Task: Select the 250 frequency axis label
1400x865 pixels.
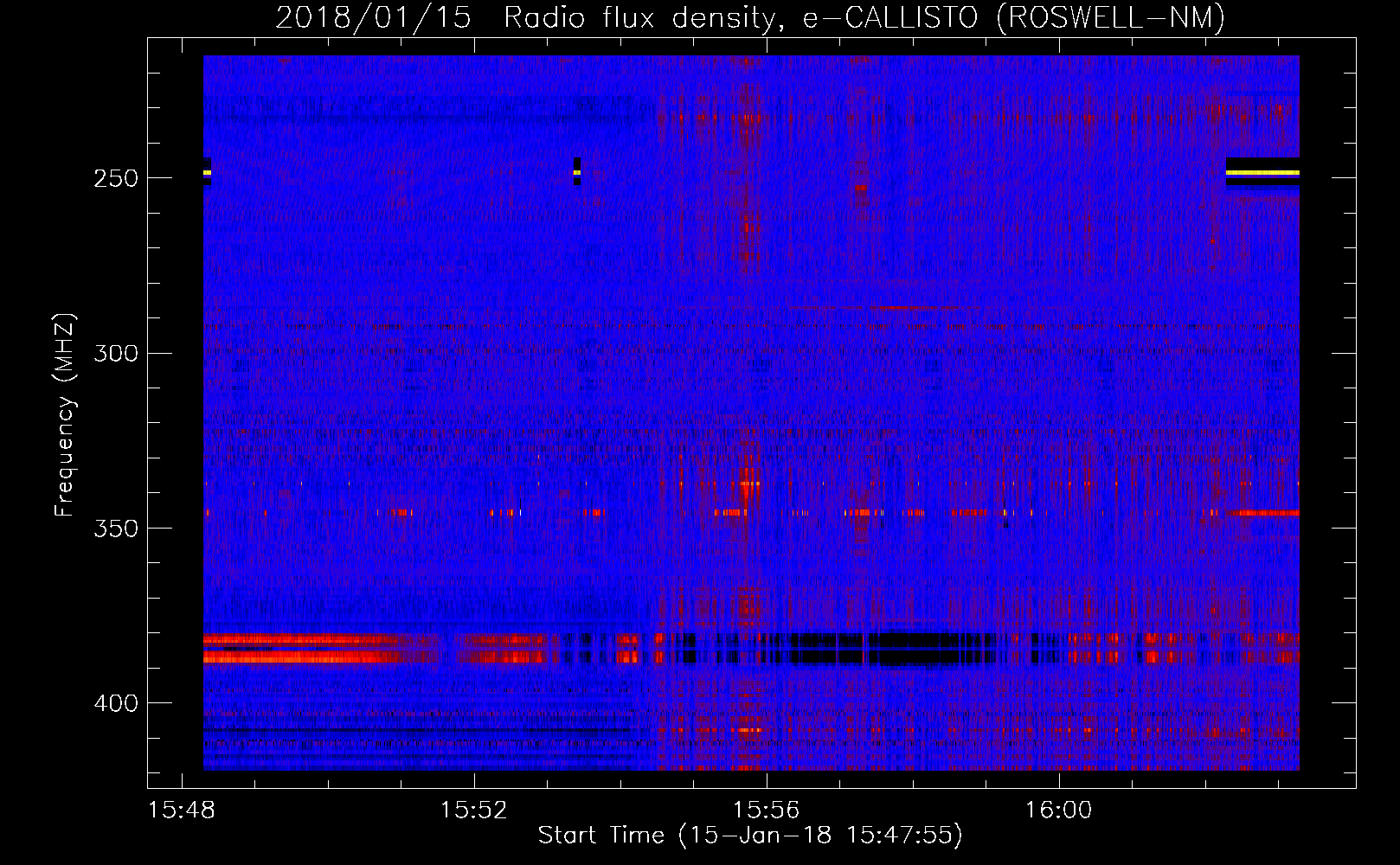Action: tap(115, 178)
